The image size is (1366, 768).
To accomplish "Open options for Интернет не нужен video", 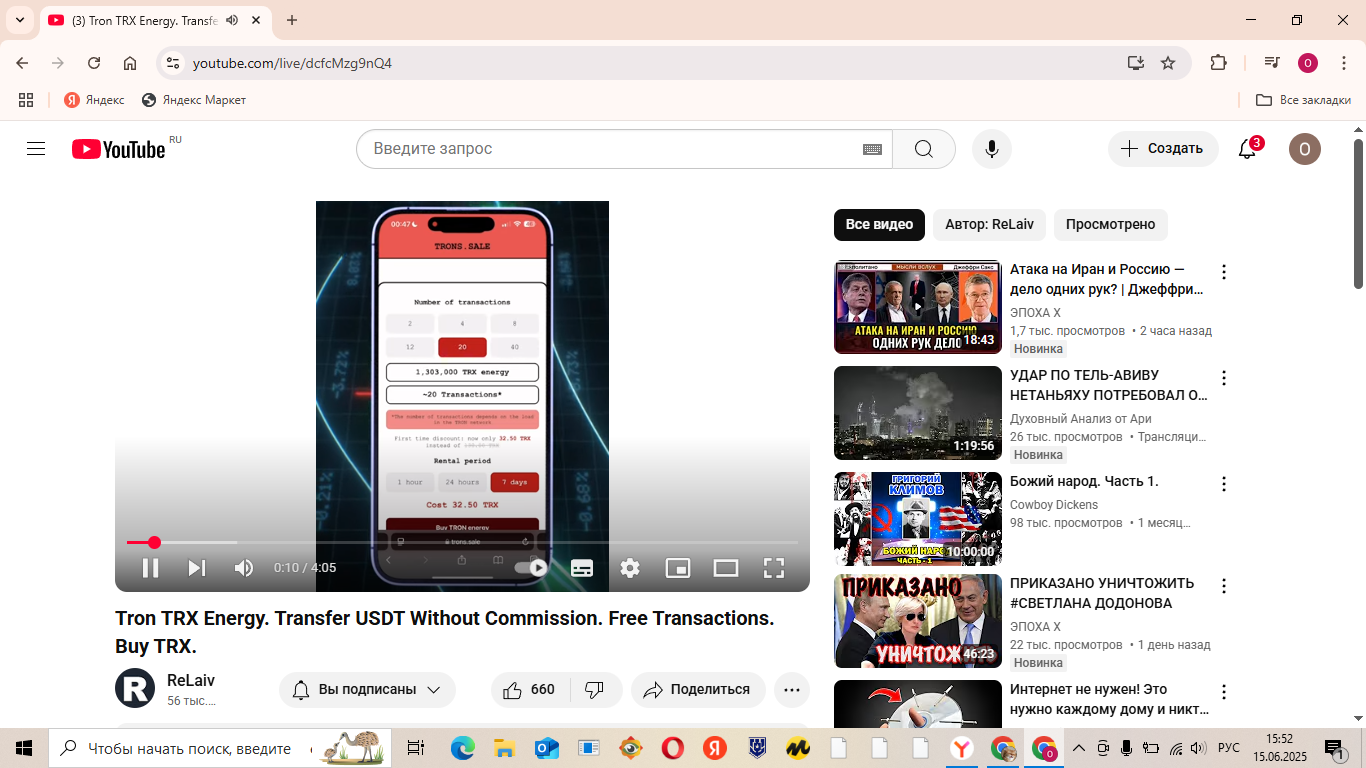I will (x=1223, y=692).
